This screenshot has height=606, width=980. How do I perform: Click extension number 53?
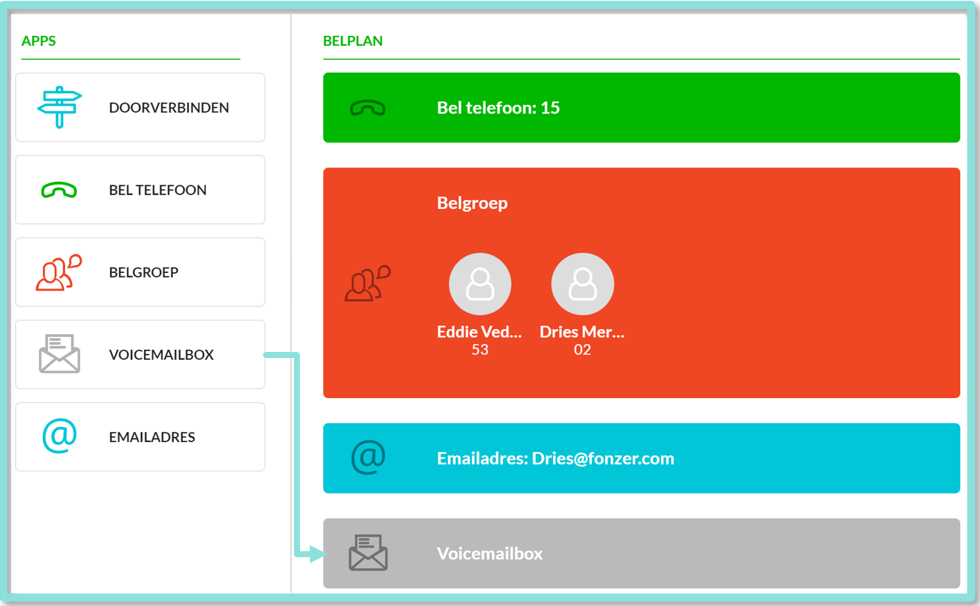click(x=480, y=350)
